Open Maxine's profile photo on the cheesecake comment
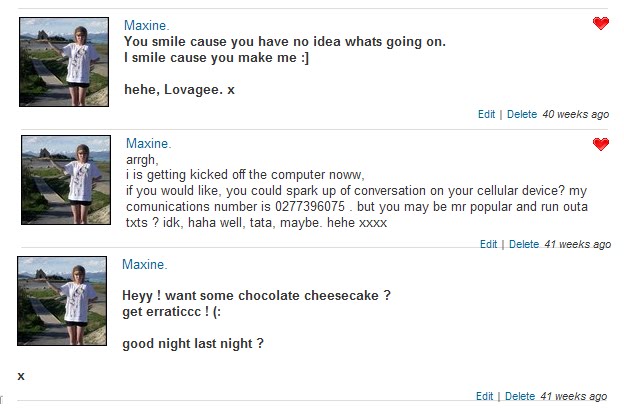The height and width of the screenshot is (409, 624). coord(62,301)
